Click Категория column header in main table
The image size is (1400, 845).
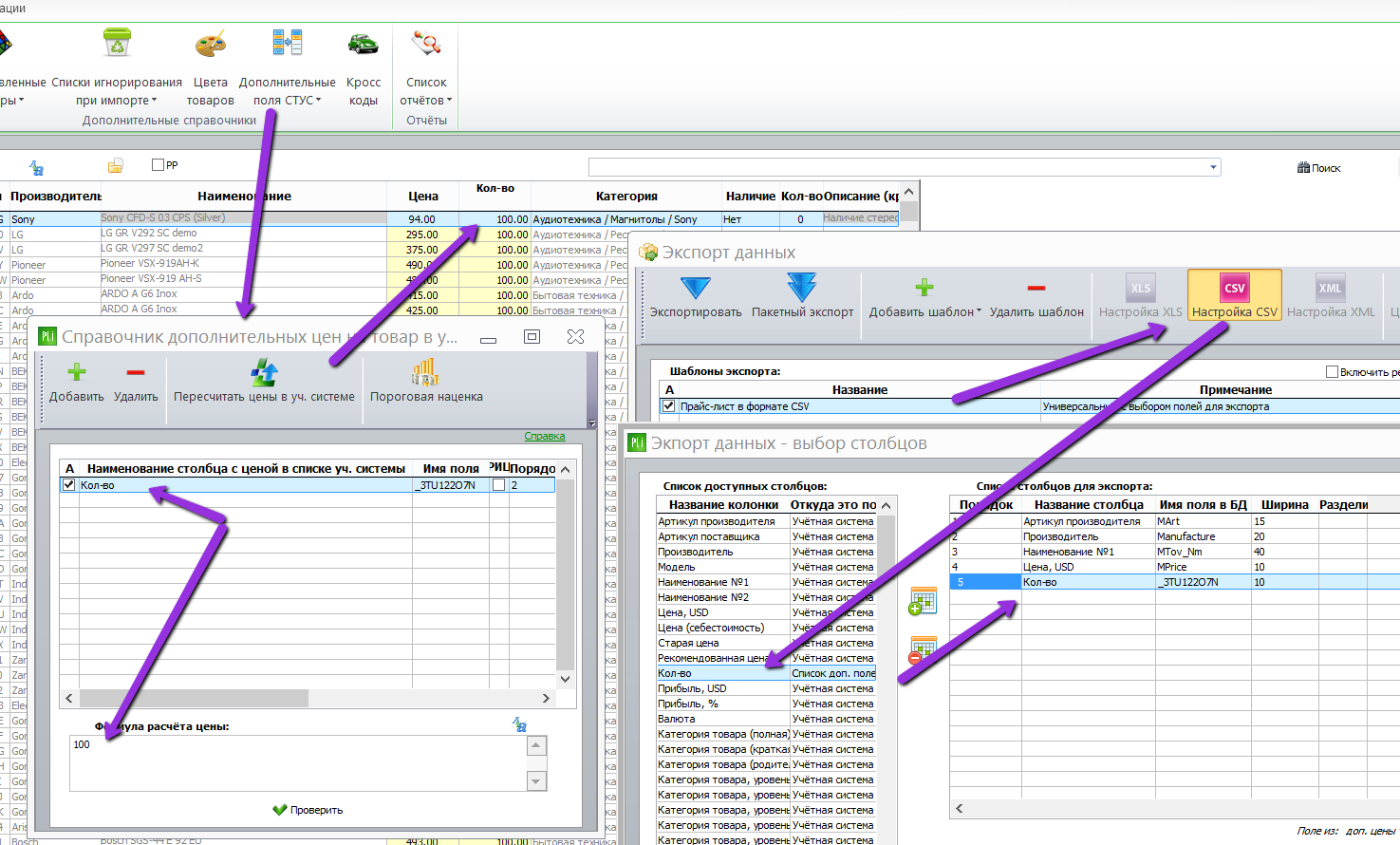click(626, 196)
